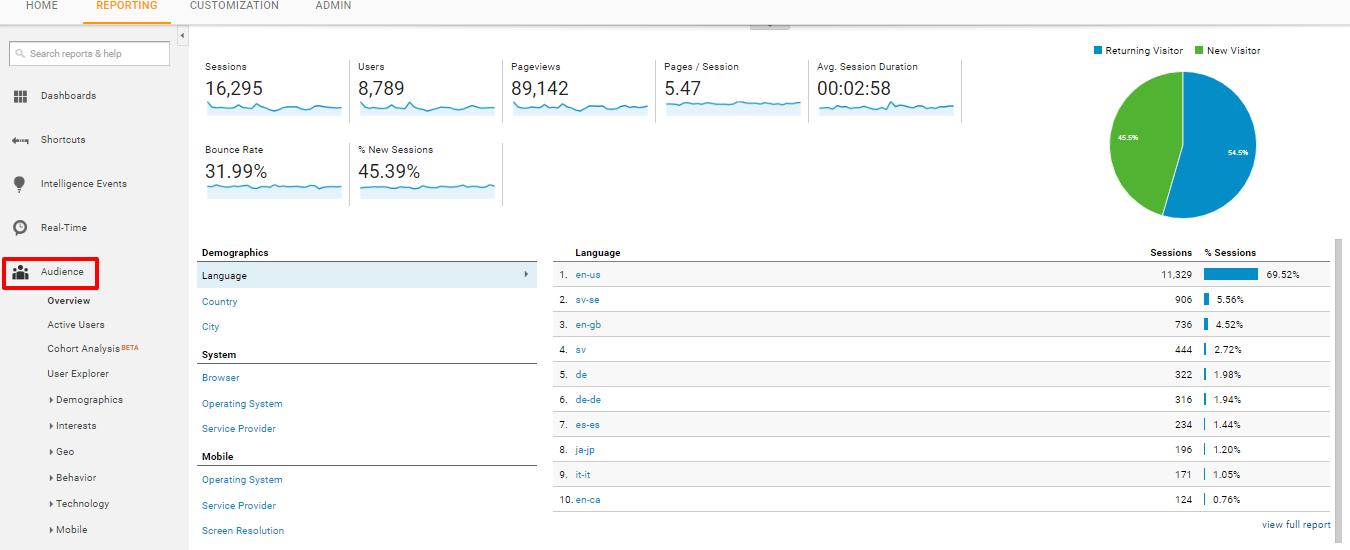
Task: Click the Shortcuts arrow icon
Action: 20,140
